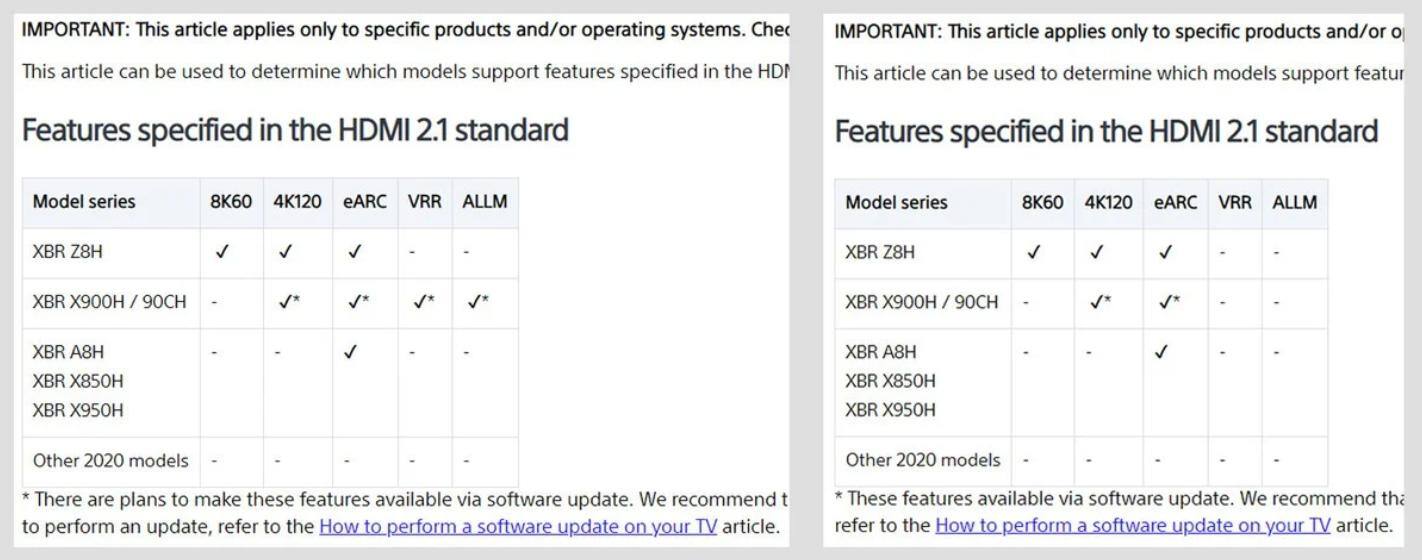This screenshot has height=560, width=1422.
Task: Select XBR X900H / 90CH label in left table
Action: (x=109, y=301)
